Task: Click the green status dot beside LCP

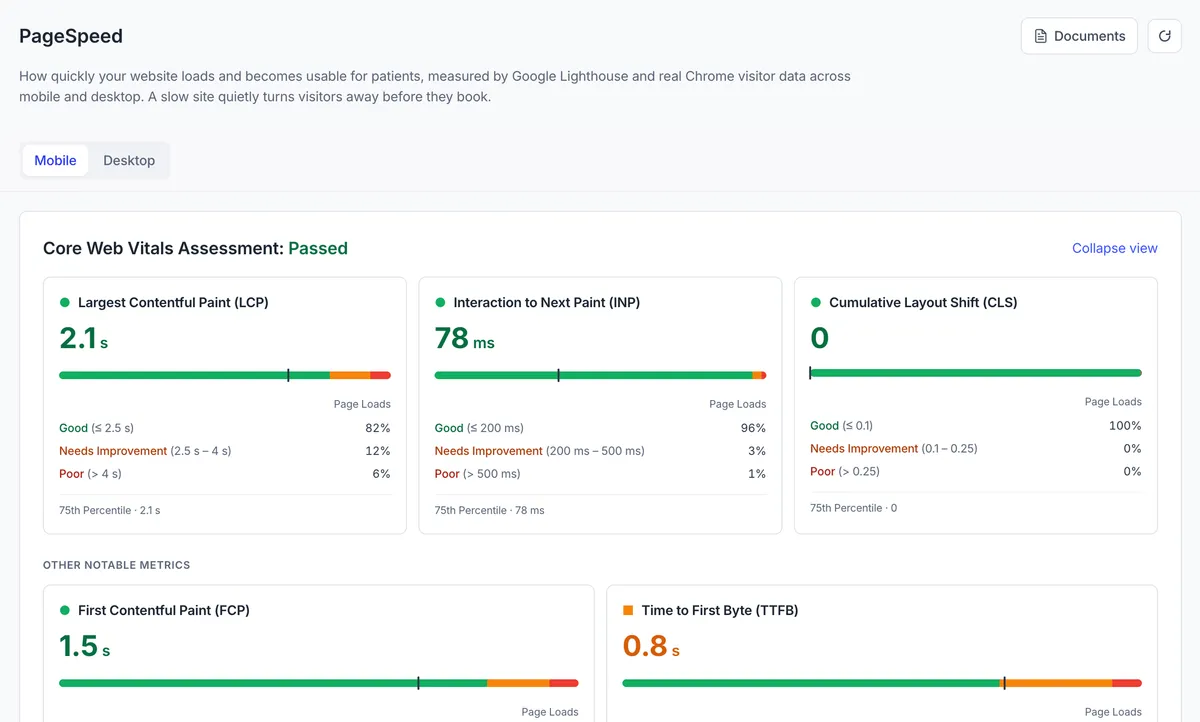Action: click(65, 302)
